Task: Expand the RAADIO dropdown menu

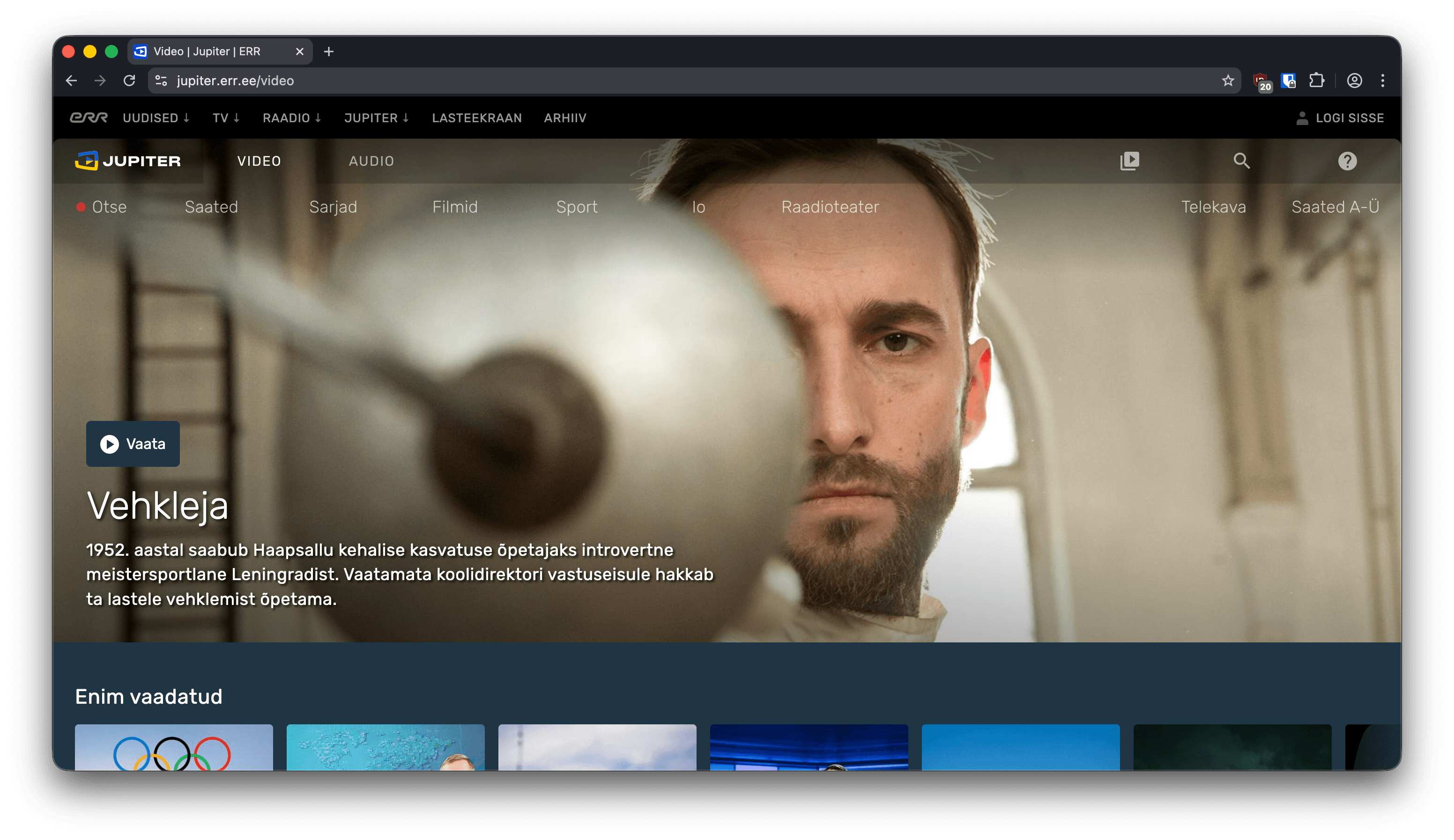Action: 291,118
